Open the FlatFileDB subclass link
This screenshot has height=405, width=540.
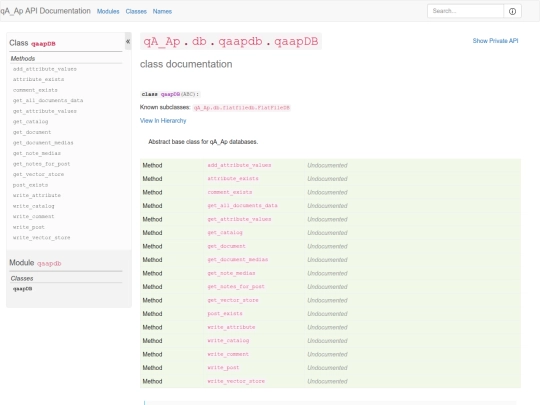tap(241, 107)
